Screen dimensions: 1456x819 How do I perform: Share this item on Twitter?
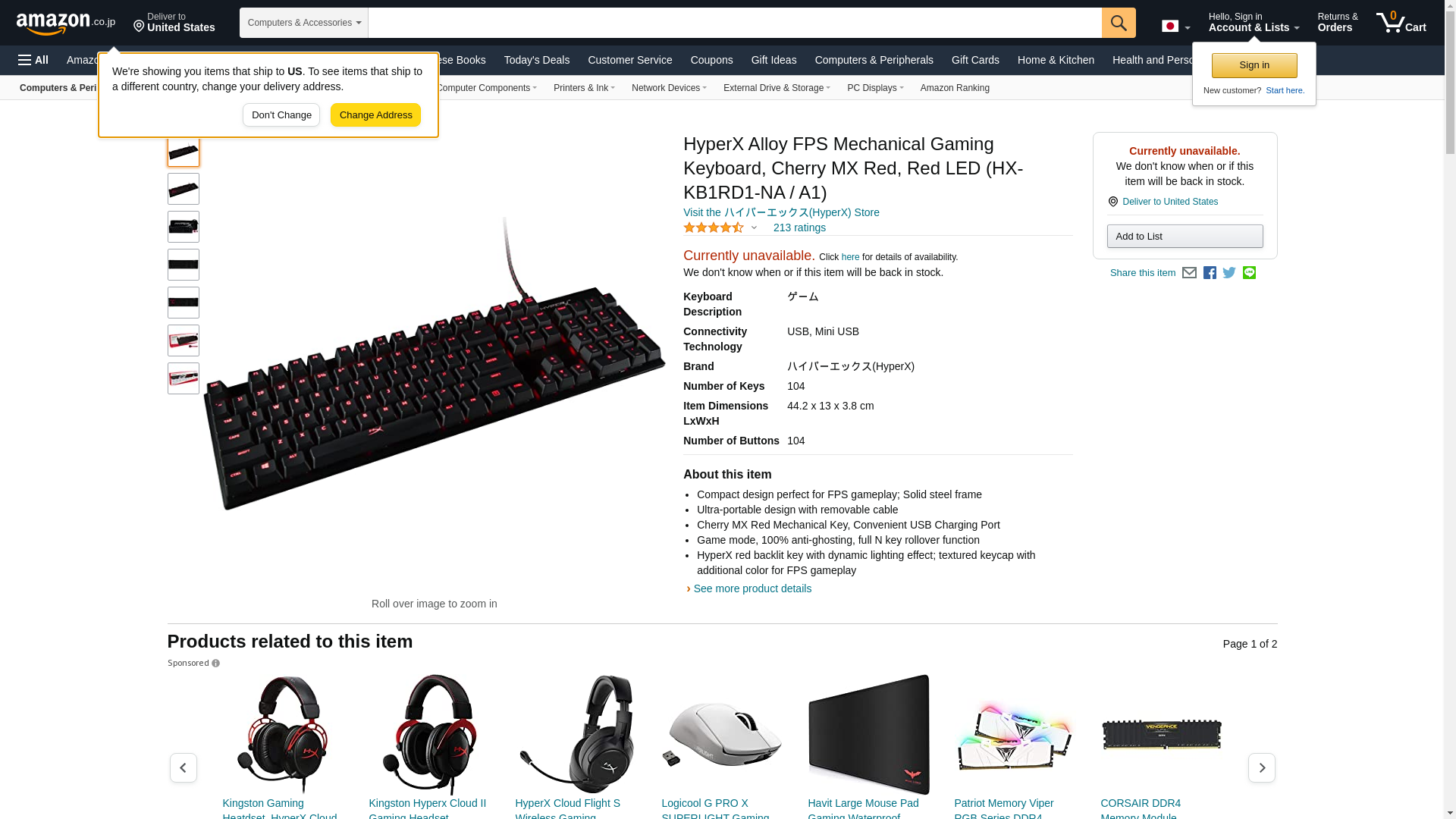point(1229,273)
